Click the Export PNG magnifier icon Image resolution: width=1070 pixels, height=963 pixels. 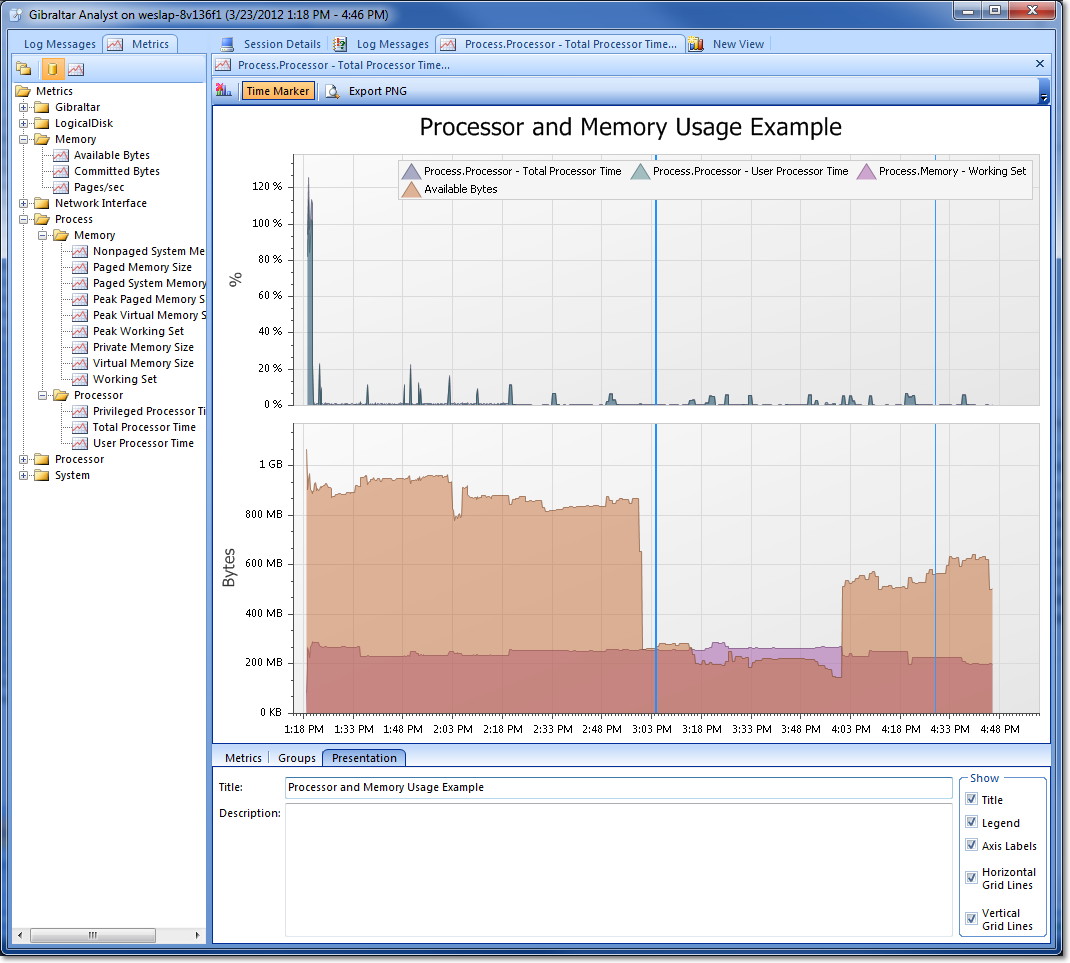point(332,91)
